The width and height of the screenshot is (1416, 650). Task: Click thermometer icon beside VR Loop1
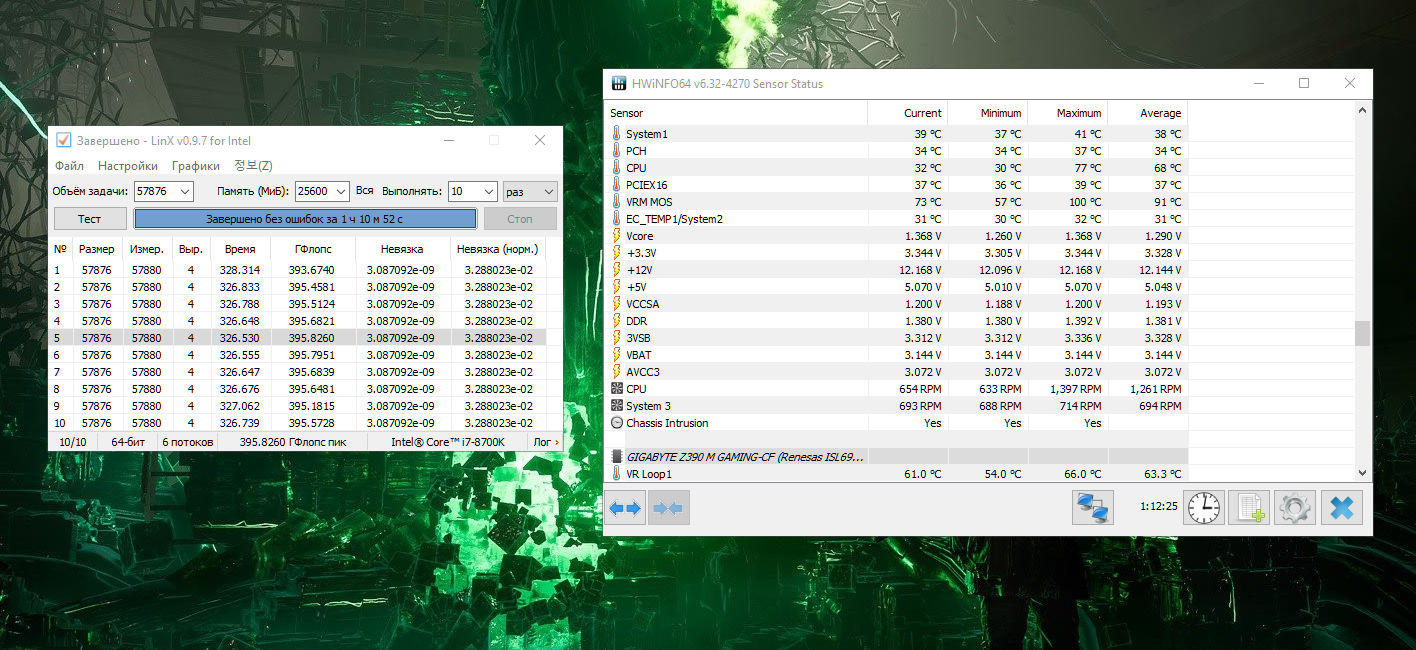pos(616,474)
